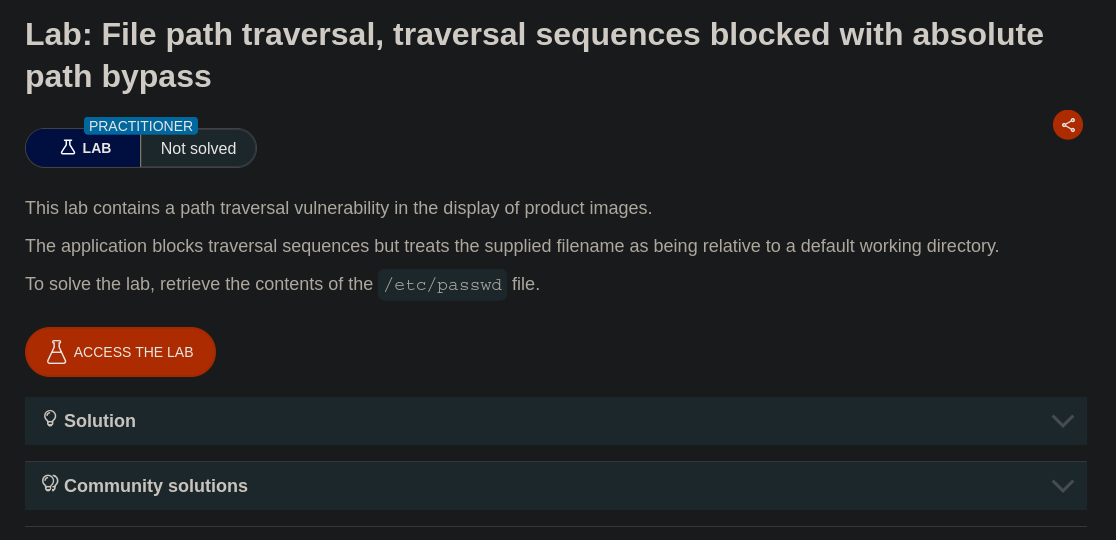The height and width of the screenshot is (540, 1116).
Task: Click the sentence about blocked traversal sequences
Action: (x=511, y=246)
